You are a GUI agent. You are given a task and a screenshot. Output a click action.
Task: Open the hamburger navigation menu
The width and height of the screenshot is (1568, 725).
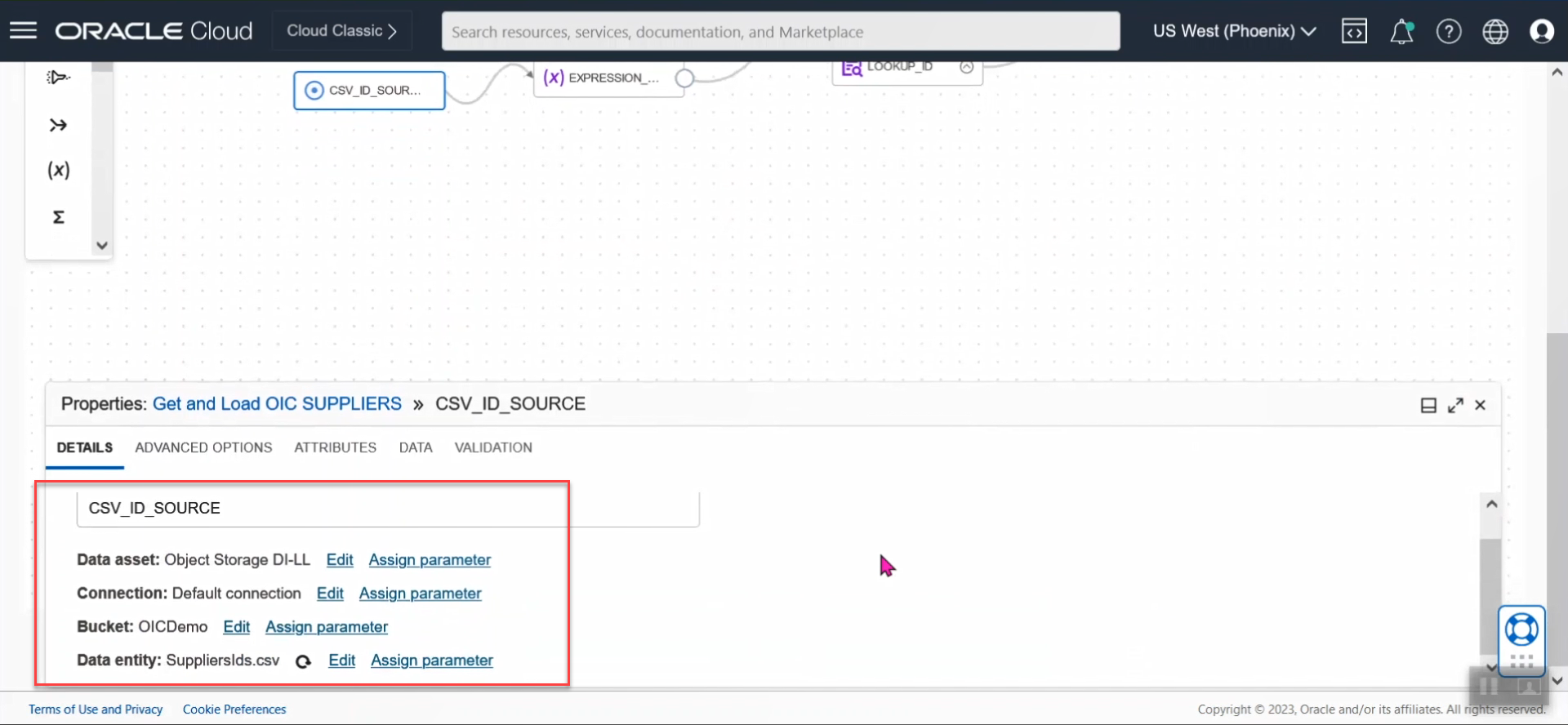[23, 31]
